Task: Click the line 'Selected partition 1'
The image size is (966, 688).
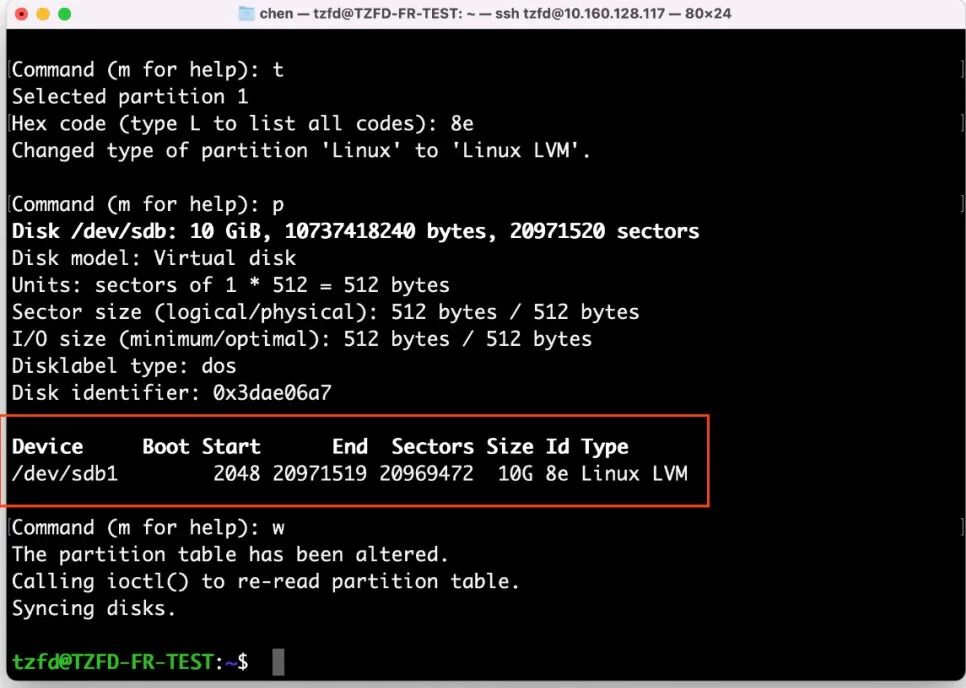Action: click(x=130, y=97)
